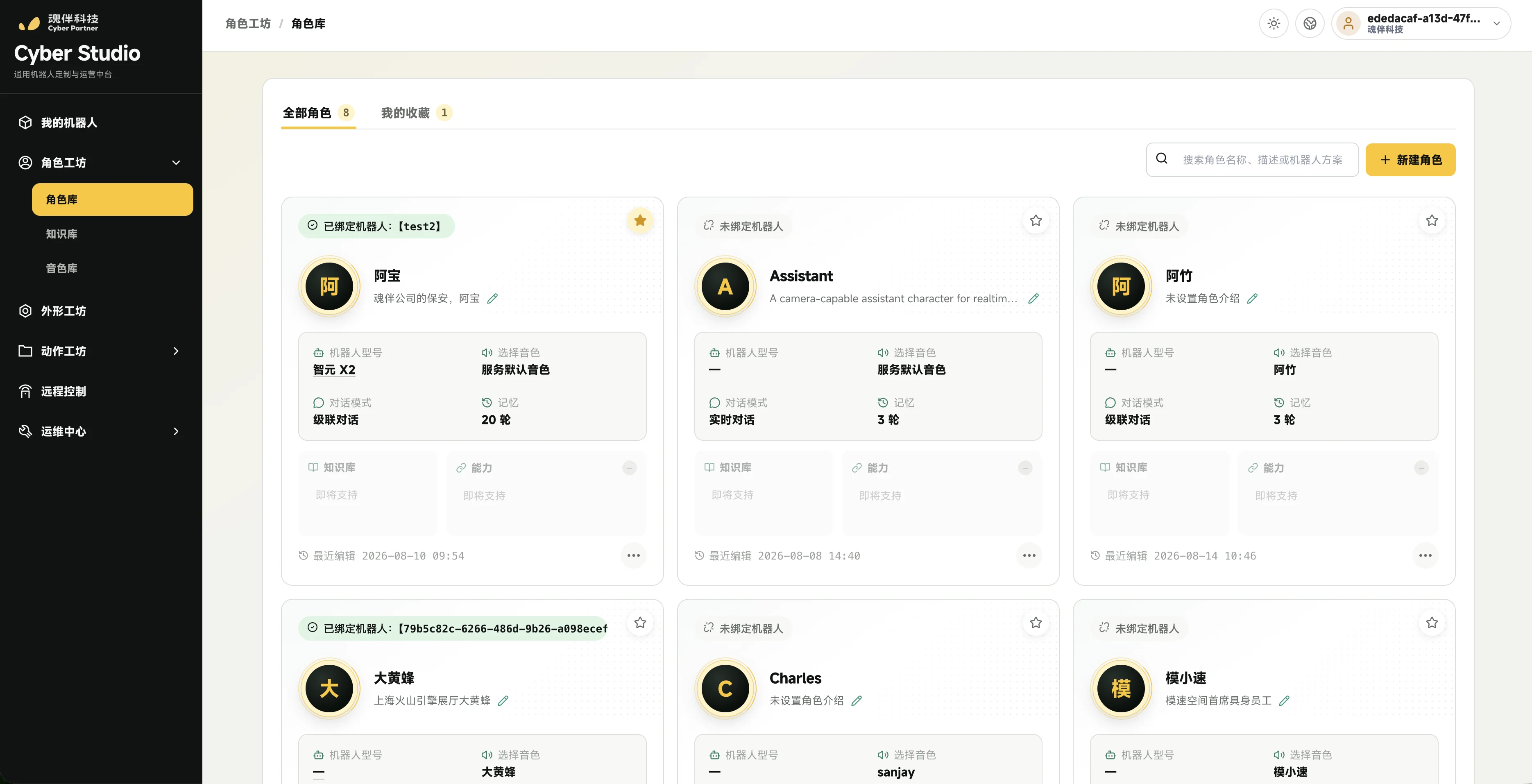Screen dimensions: 1532x784
Task: Focus the character search input field
Action: pos(1252,159)
